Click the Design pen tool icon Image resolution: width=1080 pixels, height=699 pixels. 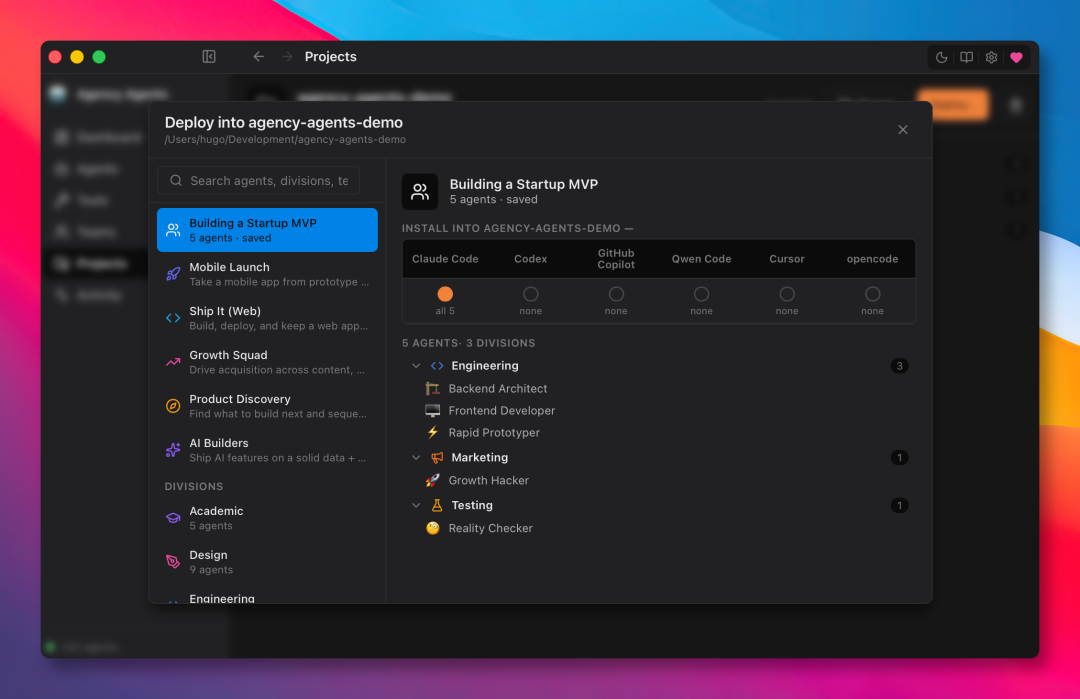pyautogui.click(x=173, y=562)
